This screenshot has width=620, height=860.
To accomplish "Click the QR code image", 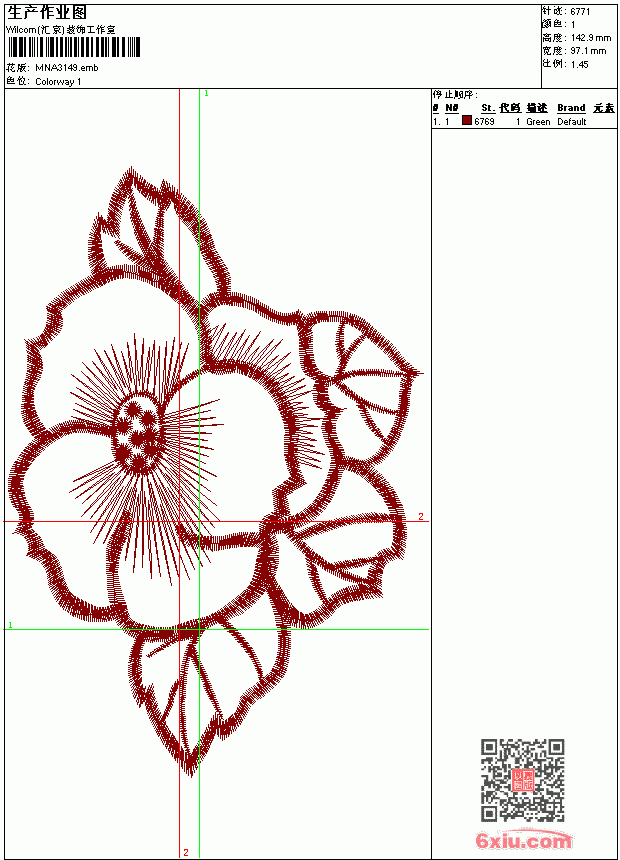I will [523, 780].
